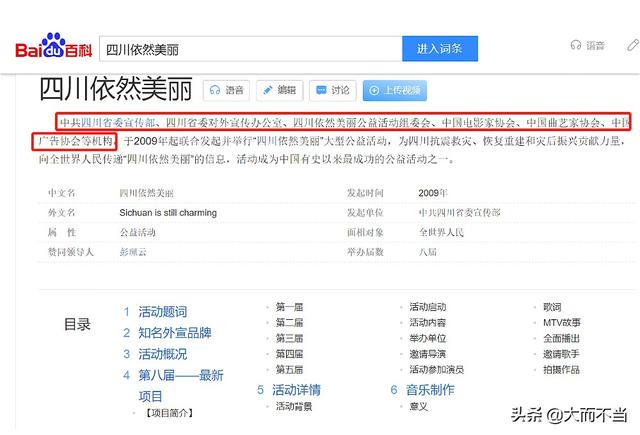Open the 邀请导演 catalog entry
This screenshot has height=435, width=640.
(x=427, y=354)
